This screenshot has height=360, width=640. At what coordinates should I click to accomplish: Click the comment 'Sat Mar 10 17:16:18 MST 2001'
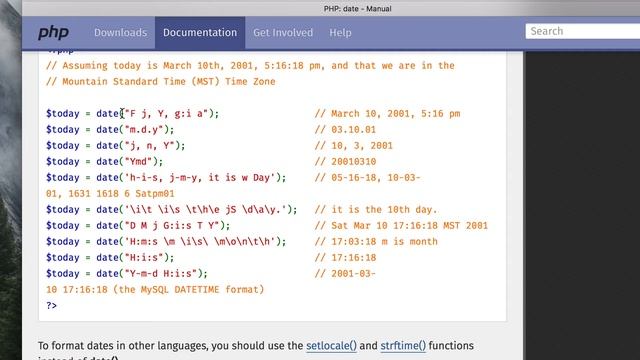(409, 225)
